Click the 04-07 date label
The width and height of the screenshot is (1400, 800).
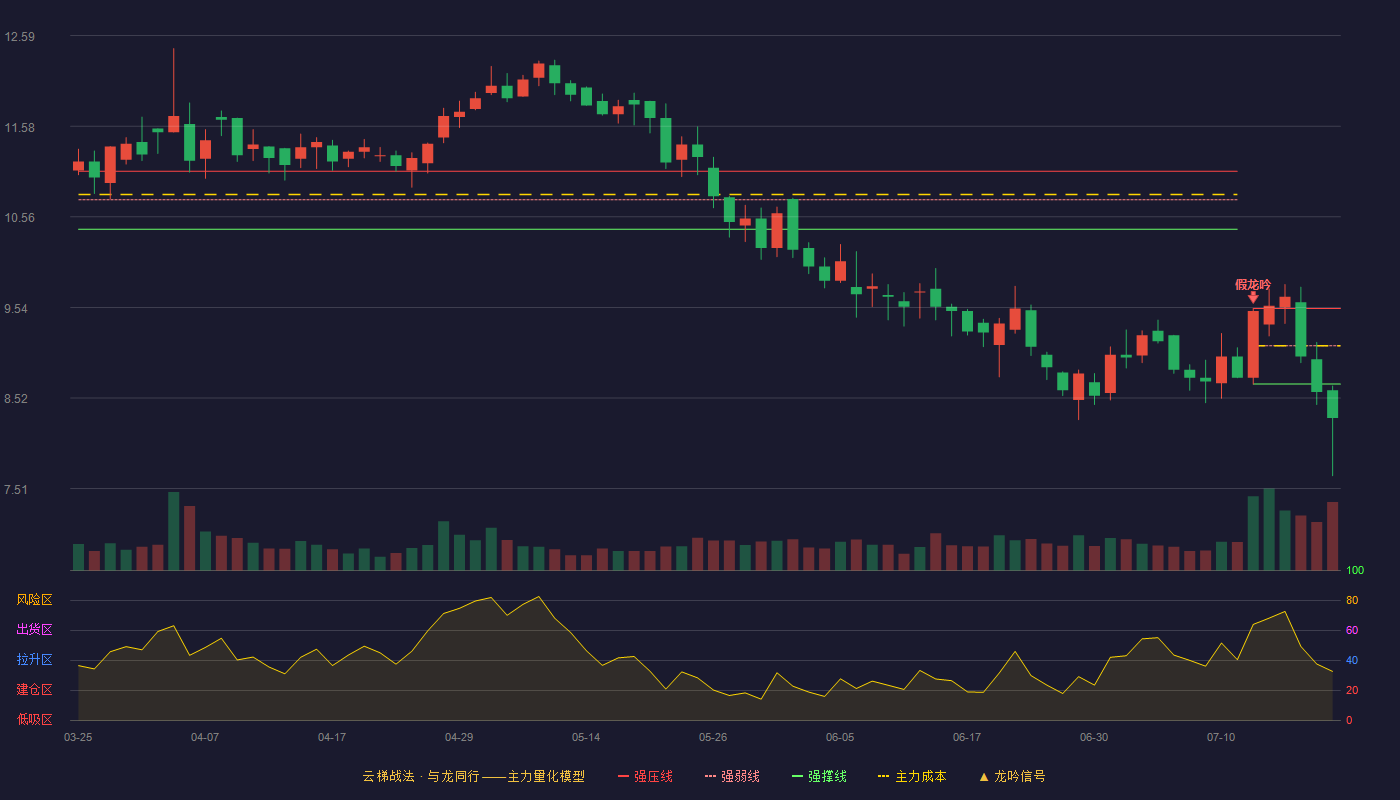(x=205, y=737)
